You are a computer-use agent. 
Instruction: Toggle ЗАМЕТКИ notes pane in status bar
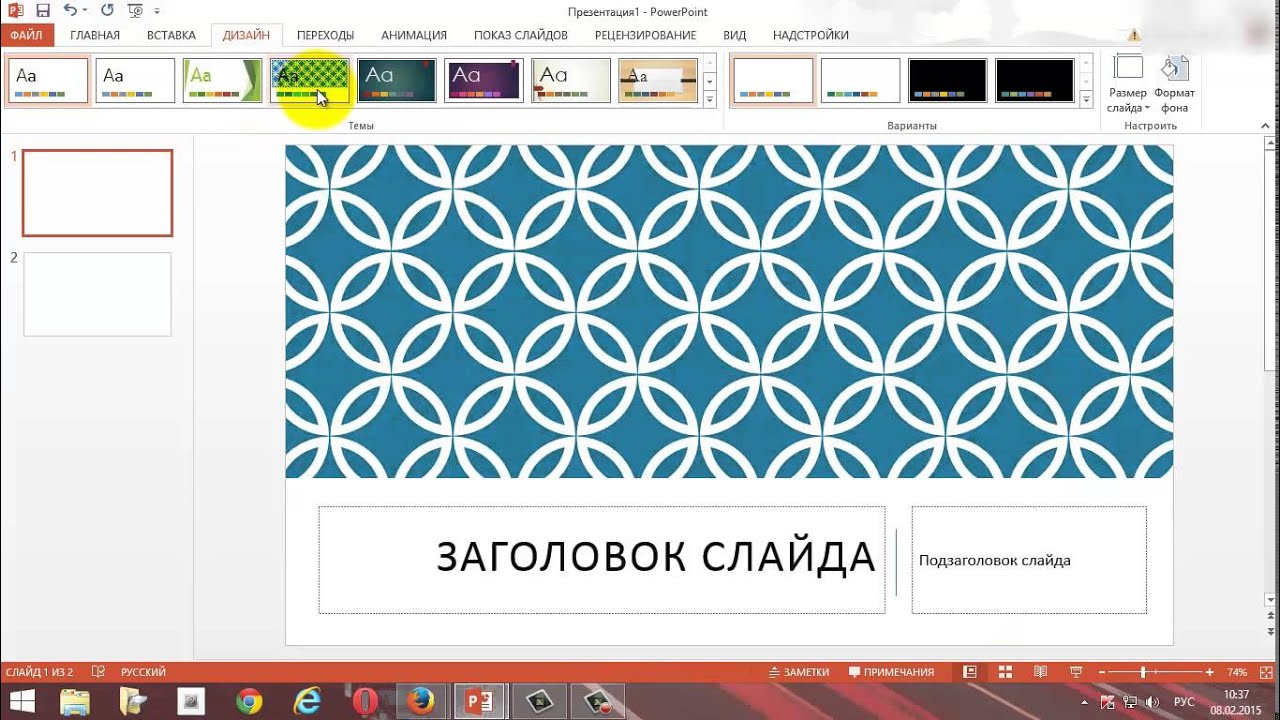799,672
